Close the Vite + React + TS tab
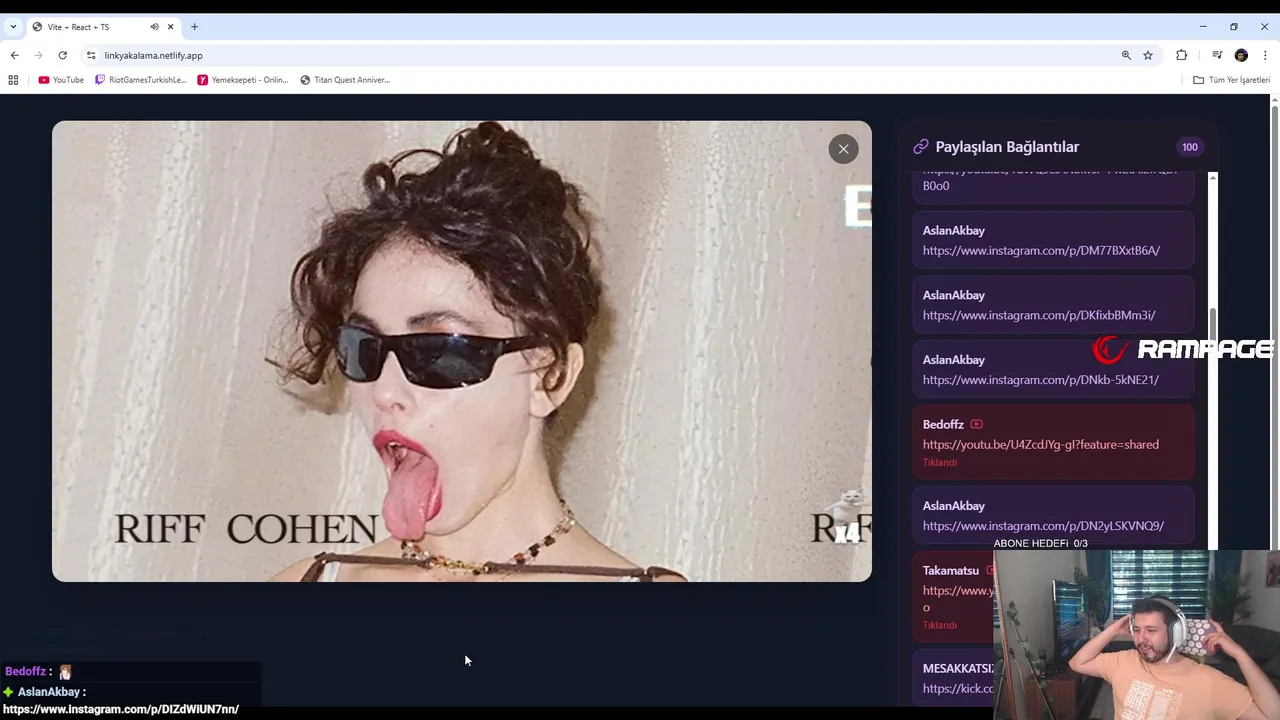Viewport: 1280px width, 720px height. click(170, 27)
